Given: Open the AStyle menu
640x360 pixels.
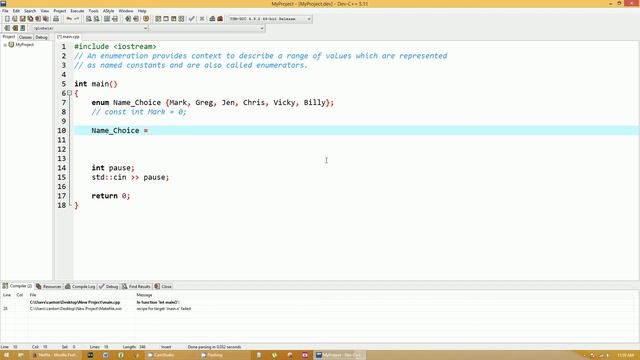Looking at the screenshot, I should [108, 11].
